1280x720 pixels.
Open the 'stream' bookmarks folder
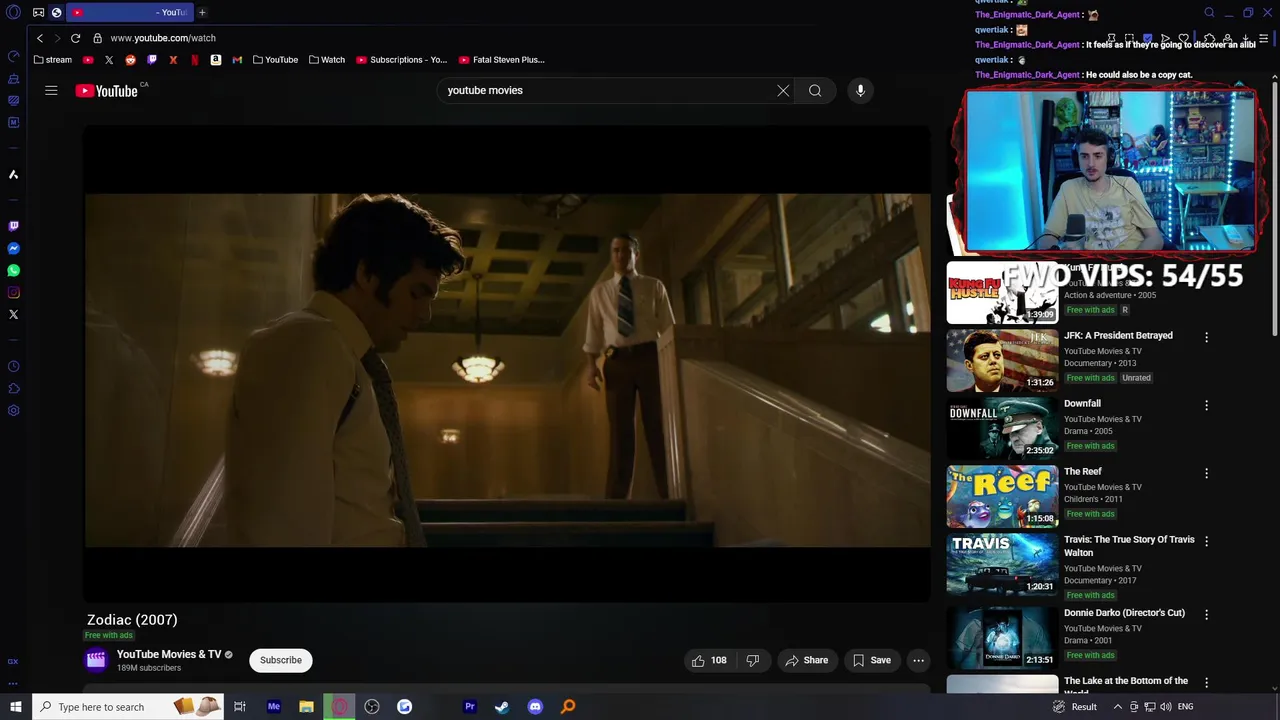pos(53,60)
